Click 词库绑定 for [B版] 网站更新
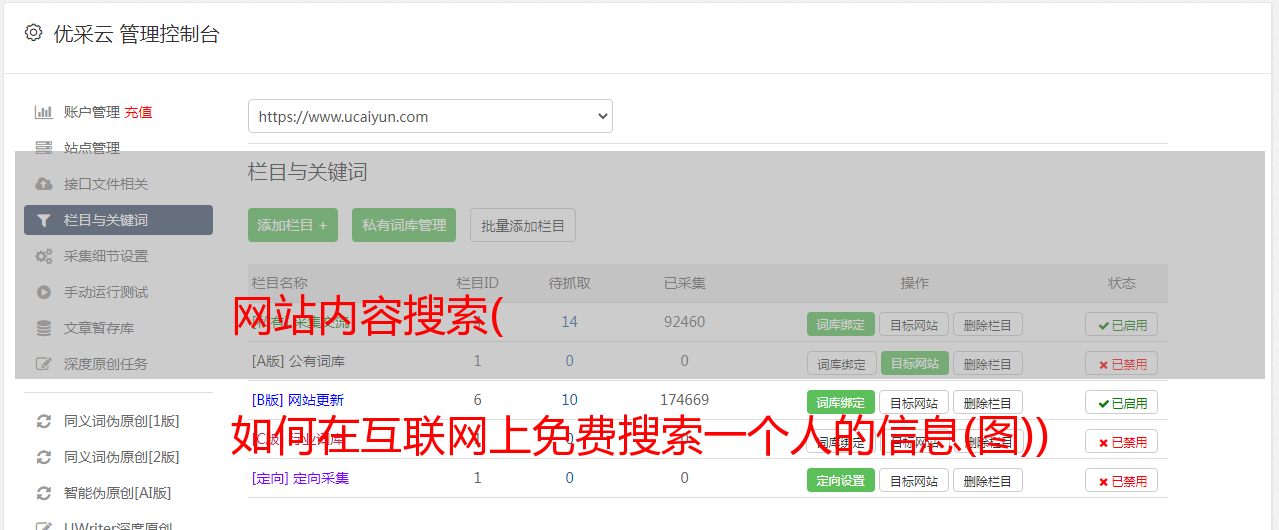The width and height of the screenshot is (1279, 530). (x=841, y=402)
